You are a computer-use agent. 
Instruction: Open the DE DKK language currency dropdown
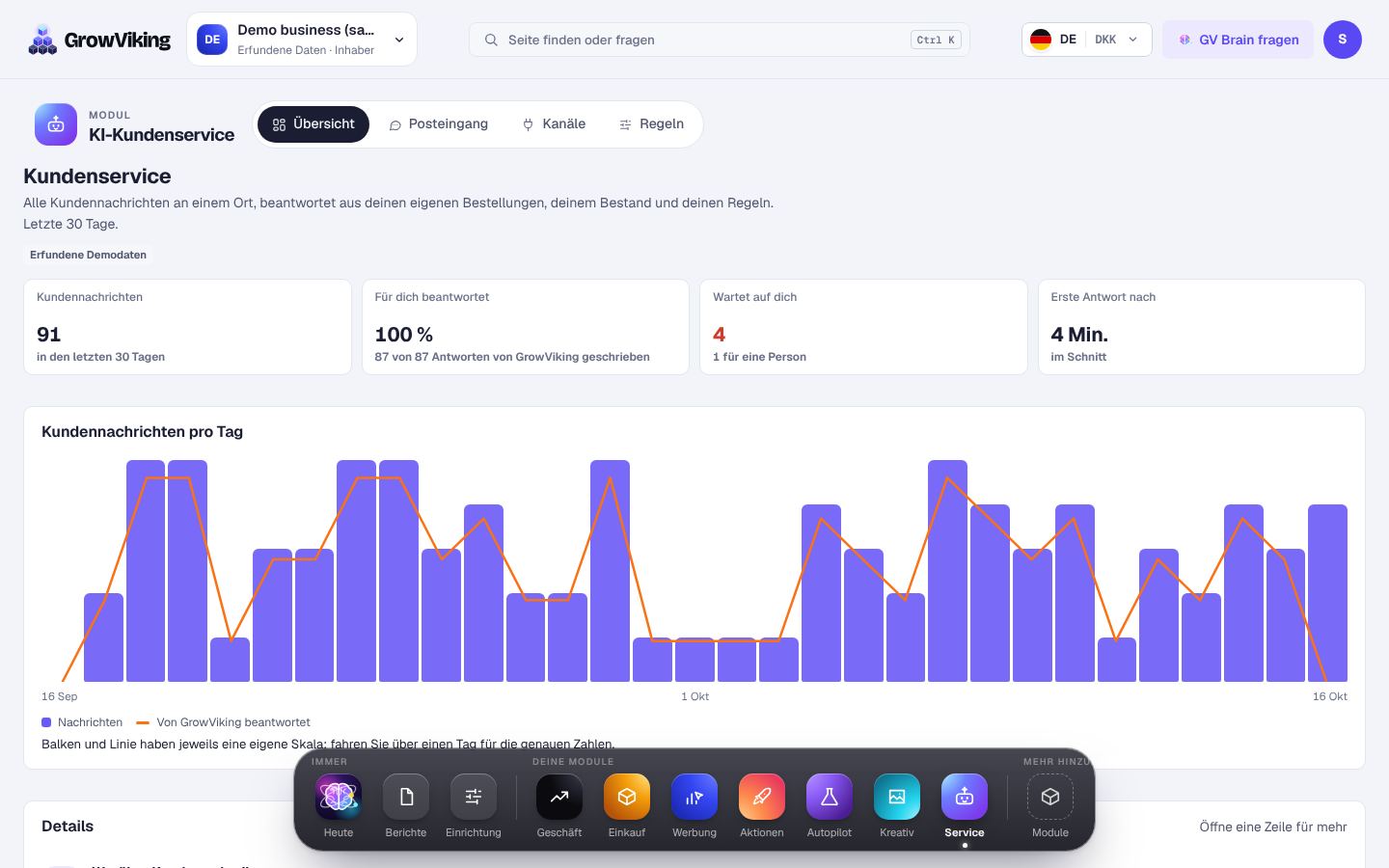[x=1087, y=40]
